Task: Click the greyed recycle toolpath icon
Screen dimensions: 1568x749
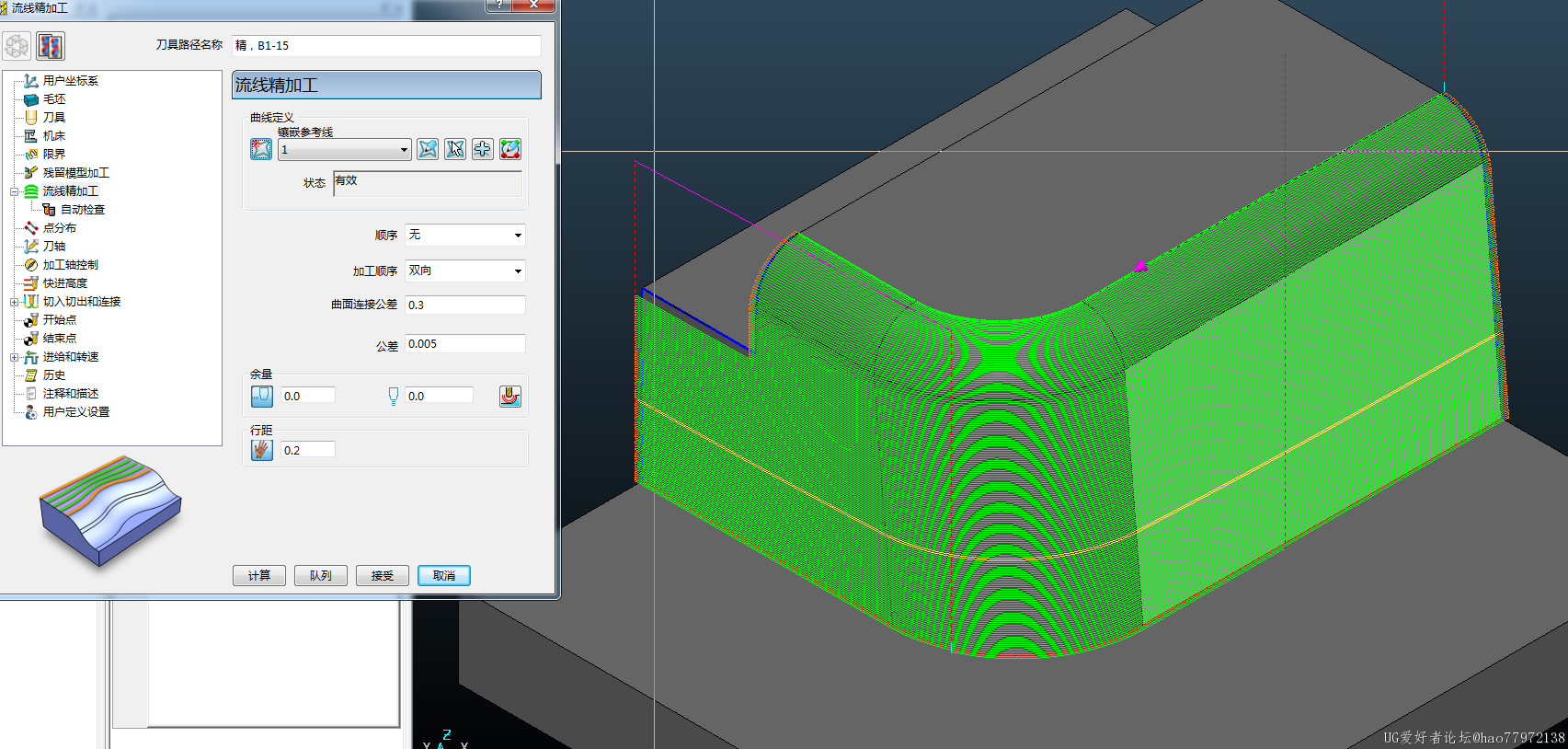Action: pyautogui.click(x=17, y=46)
